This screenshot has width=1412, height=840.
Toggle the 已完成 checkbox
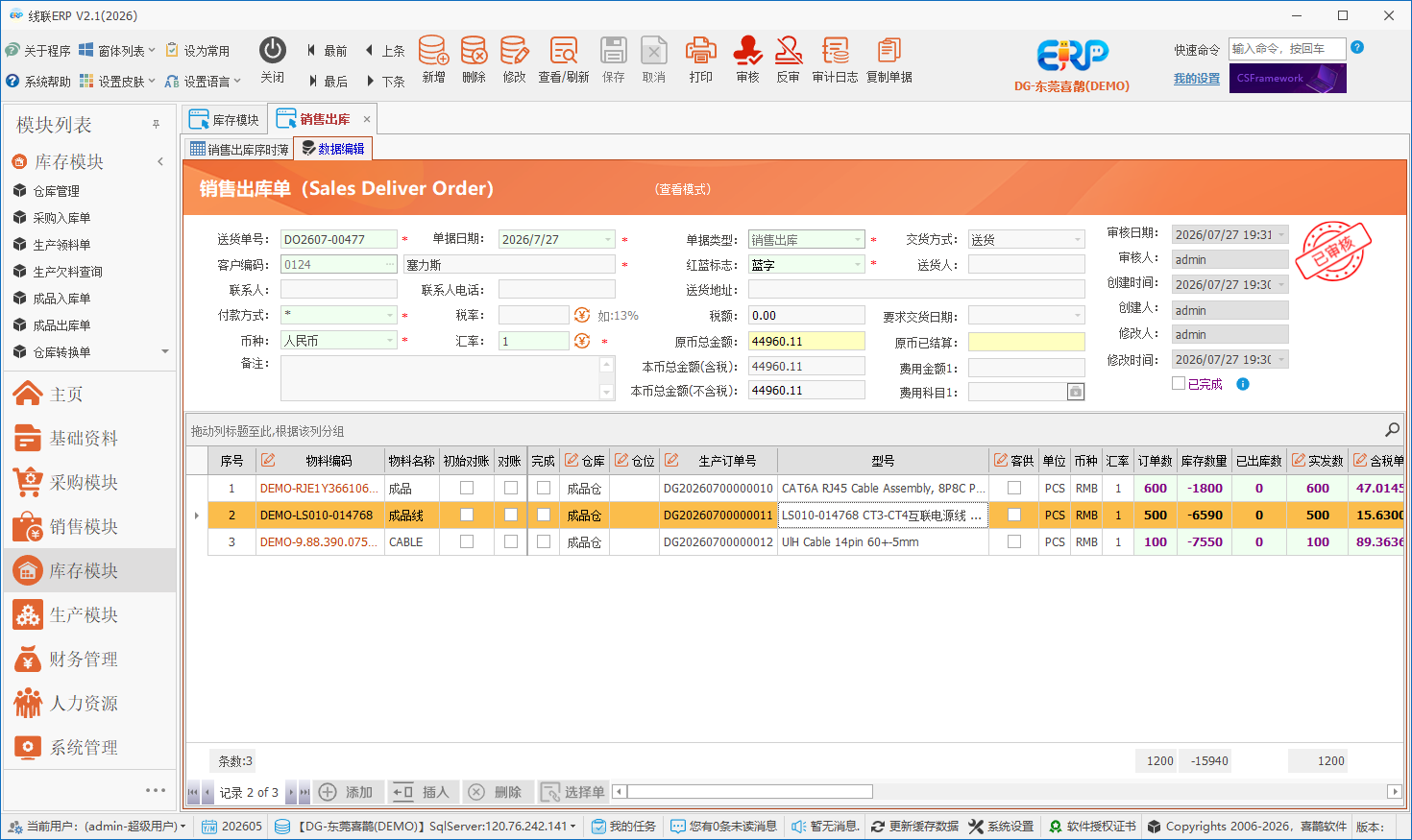tap(1179, 383)
